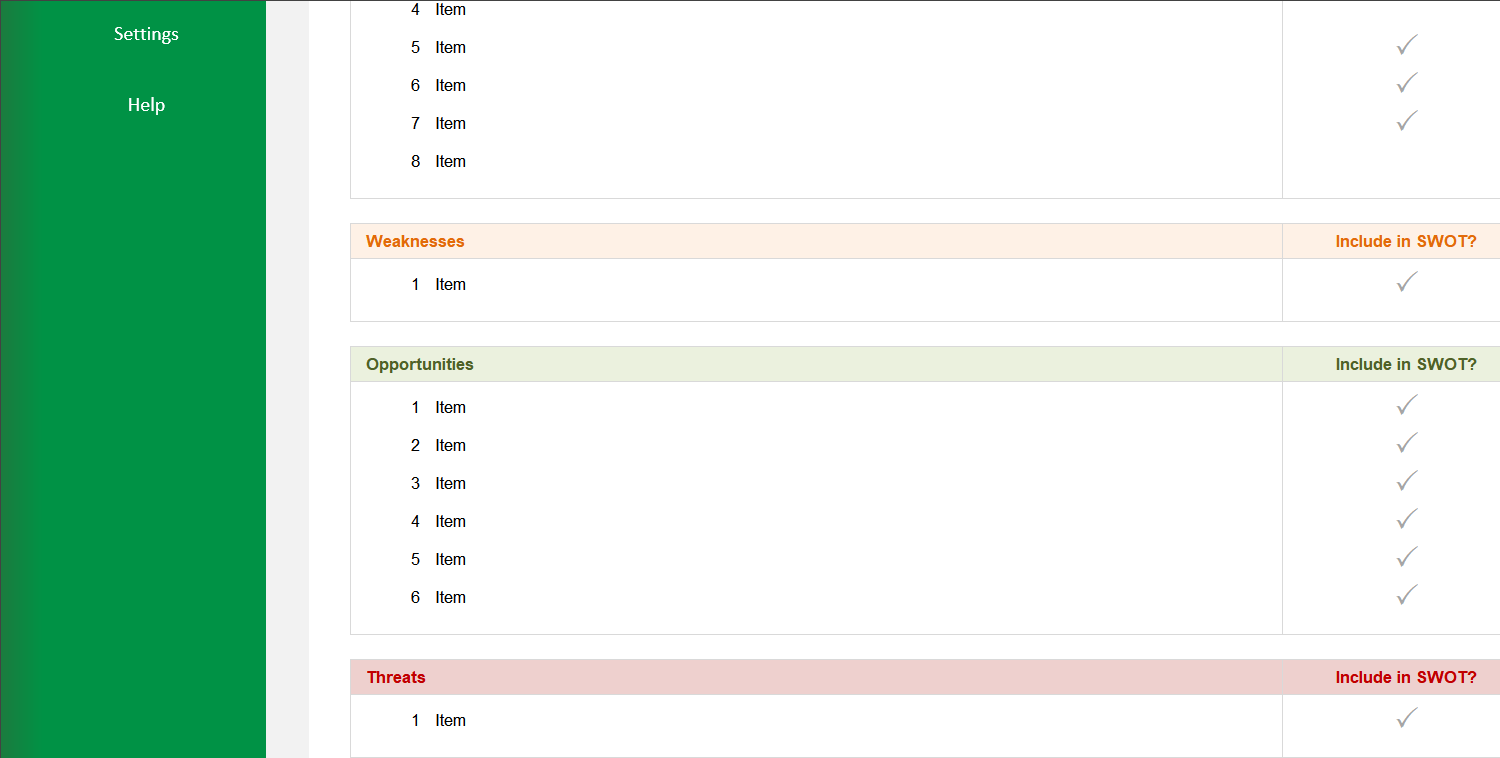The width and height of the screenshot is (1500, 758).
Task: Select the Weaknesses section header
Action: (414, 241)
